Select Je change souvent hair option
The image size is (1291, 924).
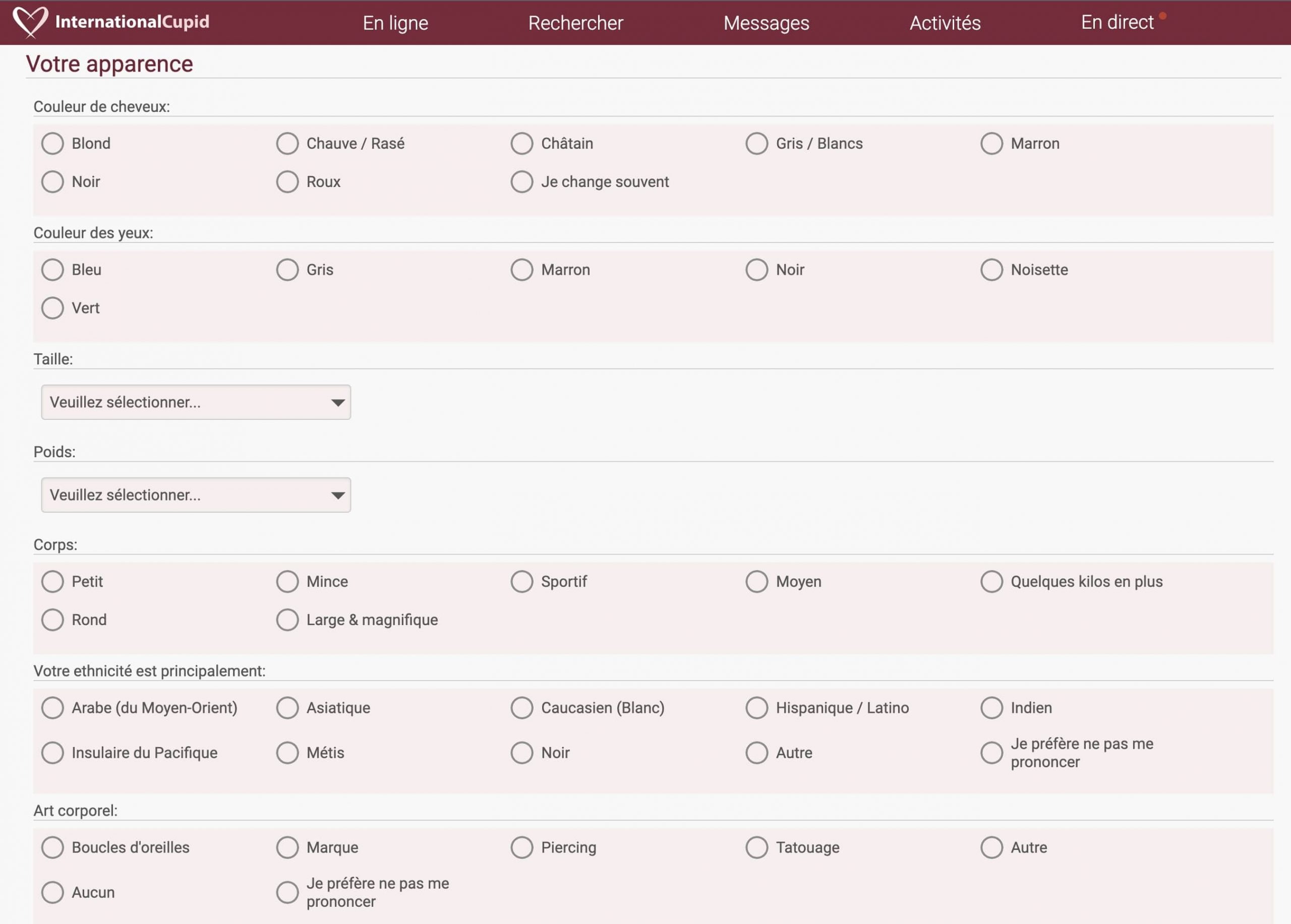coord(521,181)
